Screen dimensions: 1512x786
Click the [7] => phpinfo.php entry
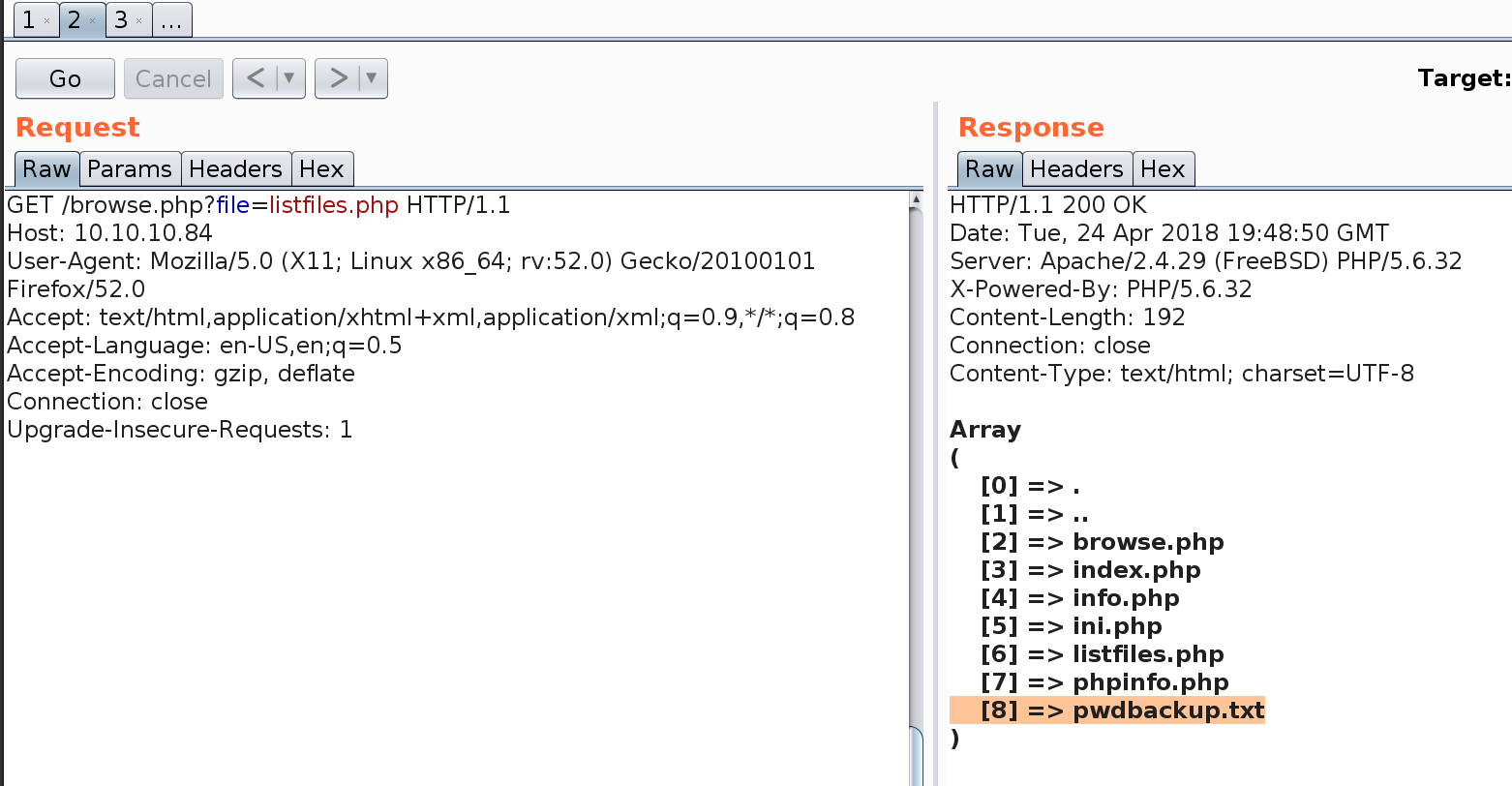(x=1104, y=682)
